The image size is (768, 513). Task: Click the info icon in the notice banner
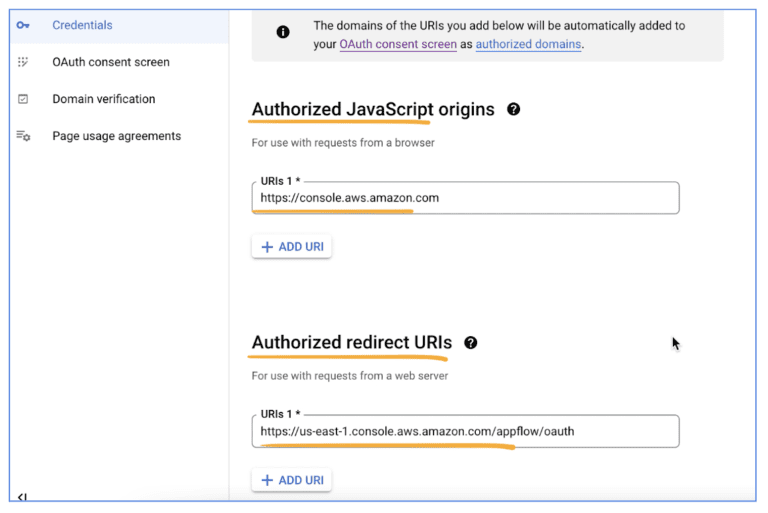click(283, 32)
